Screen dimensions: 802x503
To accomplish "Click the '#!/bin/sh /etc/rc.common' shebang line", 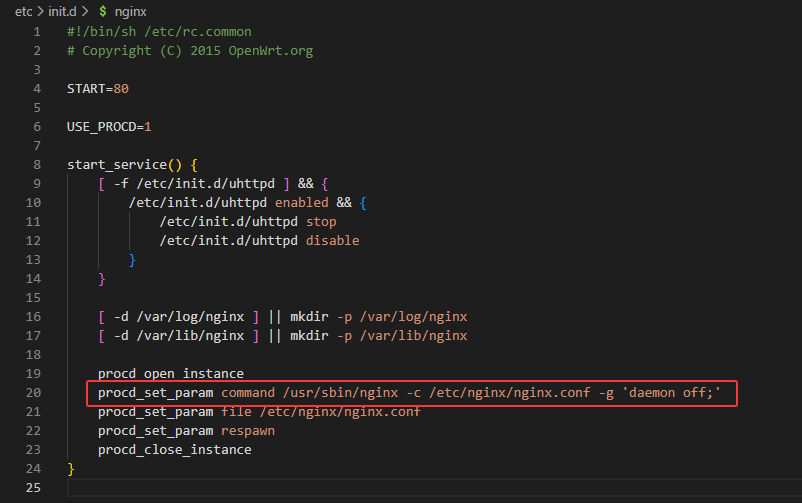I will (x=159, y=32).
